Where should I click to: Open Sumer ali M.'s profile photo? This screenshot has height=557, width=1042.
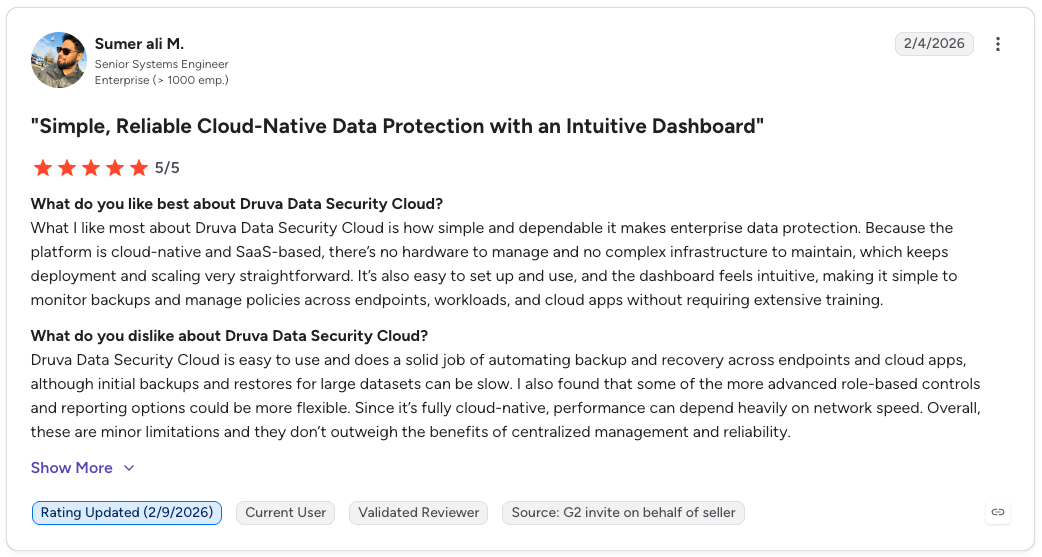pos(58,60)
